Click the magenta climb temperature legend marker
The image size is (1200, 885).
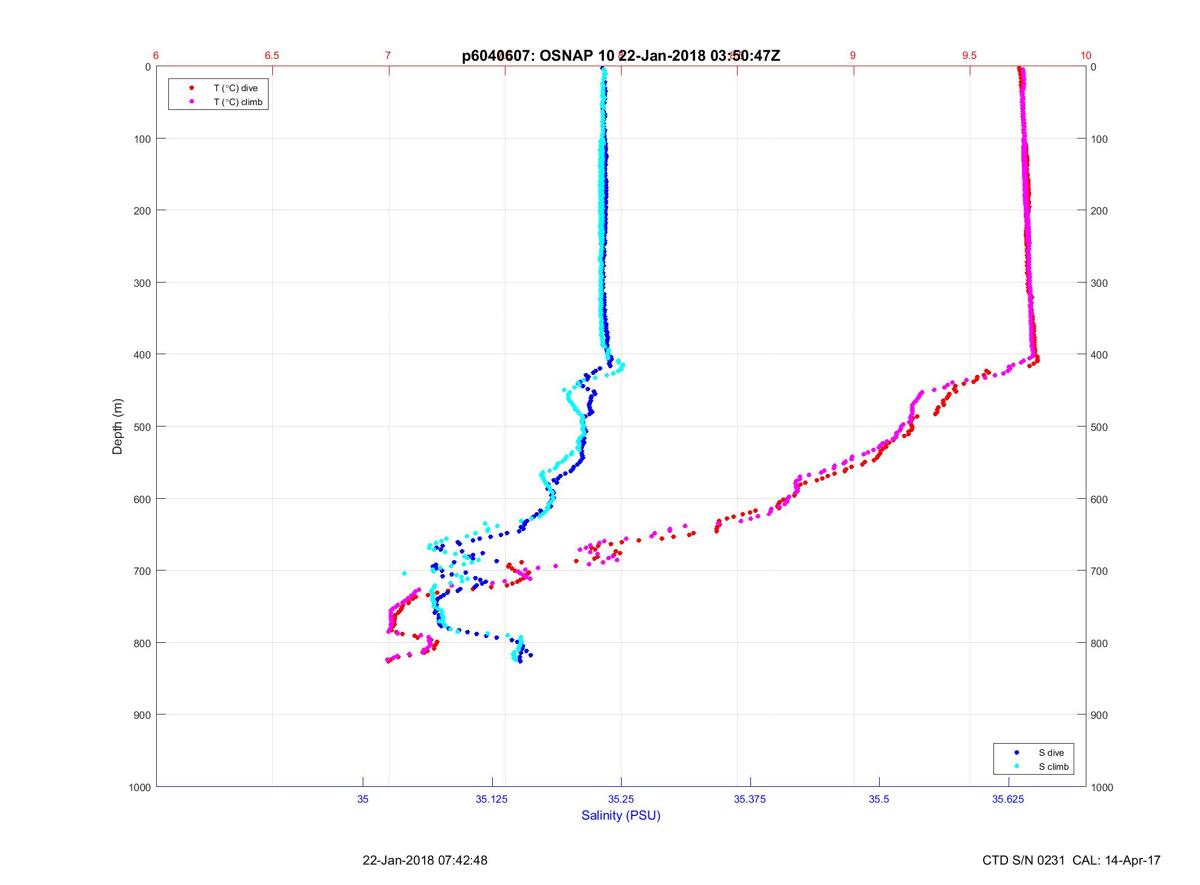(x=191, y=102)
